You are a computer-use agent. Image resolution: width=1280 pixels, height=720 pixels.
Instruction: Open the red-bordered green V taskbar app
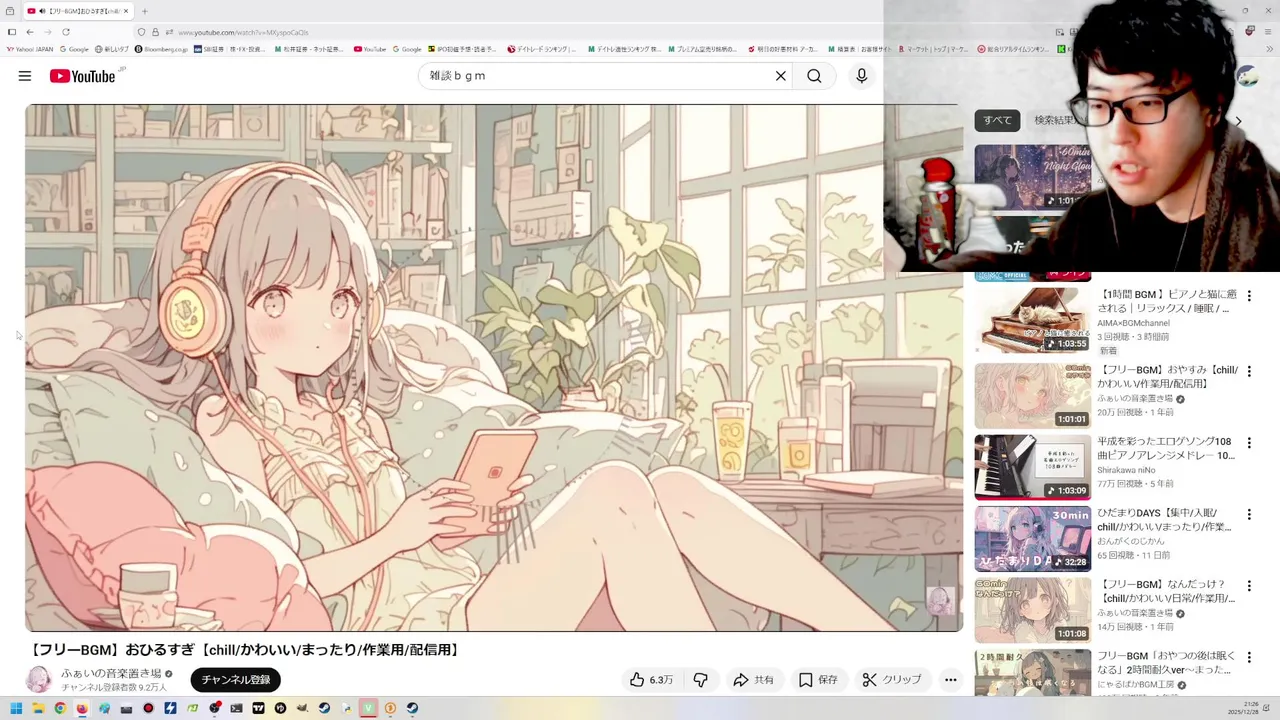(x=368, y=708)
